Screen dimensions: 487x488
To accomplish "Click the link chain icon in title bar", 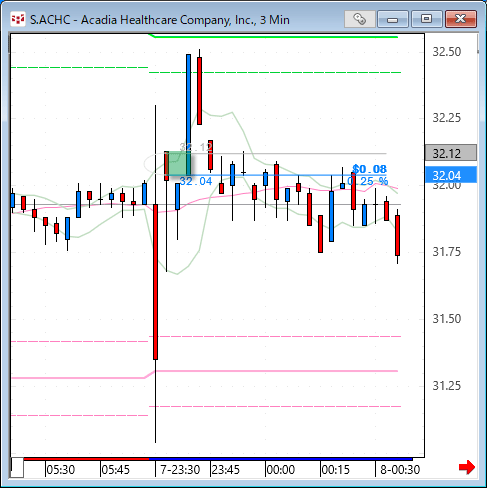I will coord(360,19).
